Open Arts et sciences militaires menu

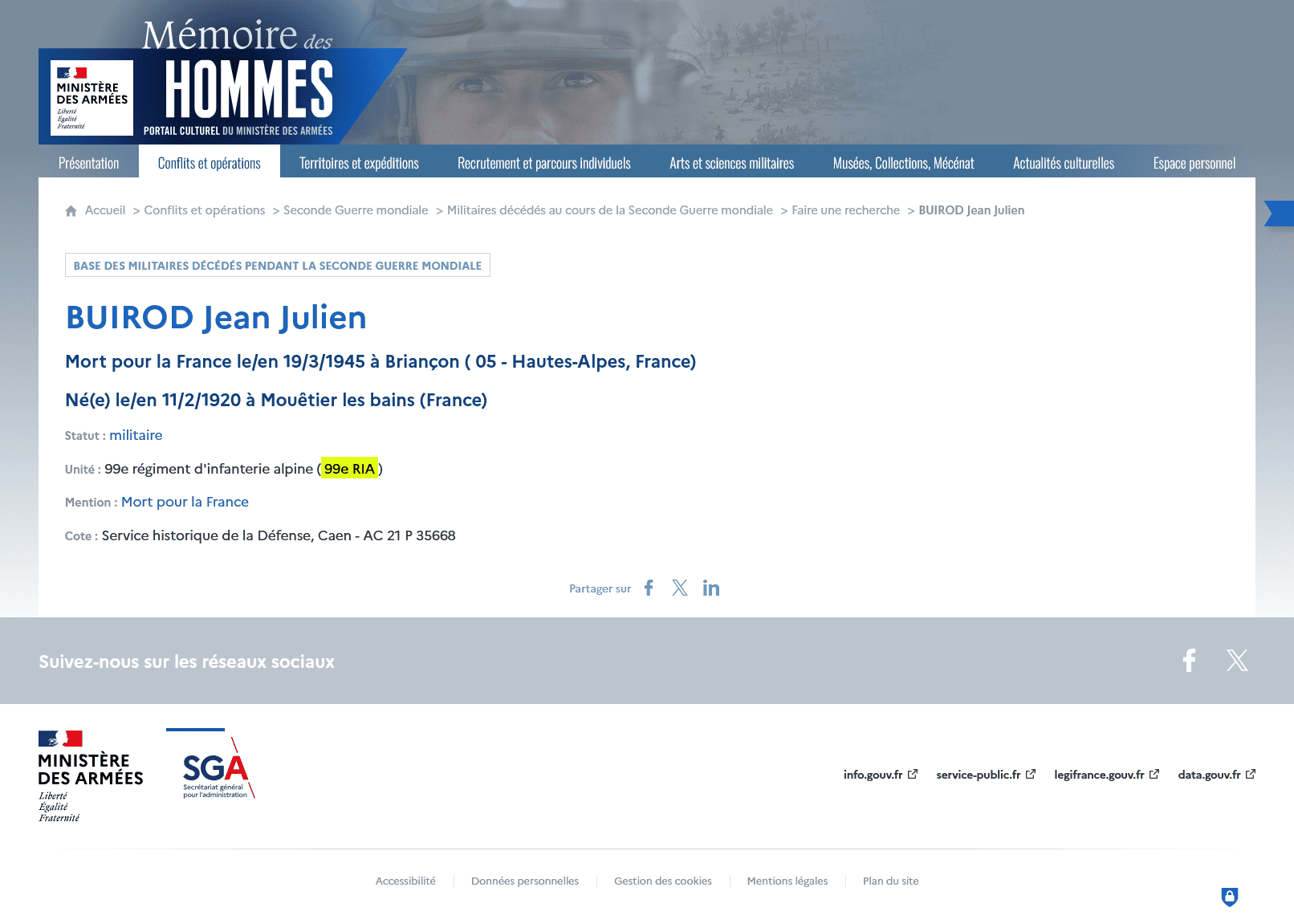point(732,163)
